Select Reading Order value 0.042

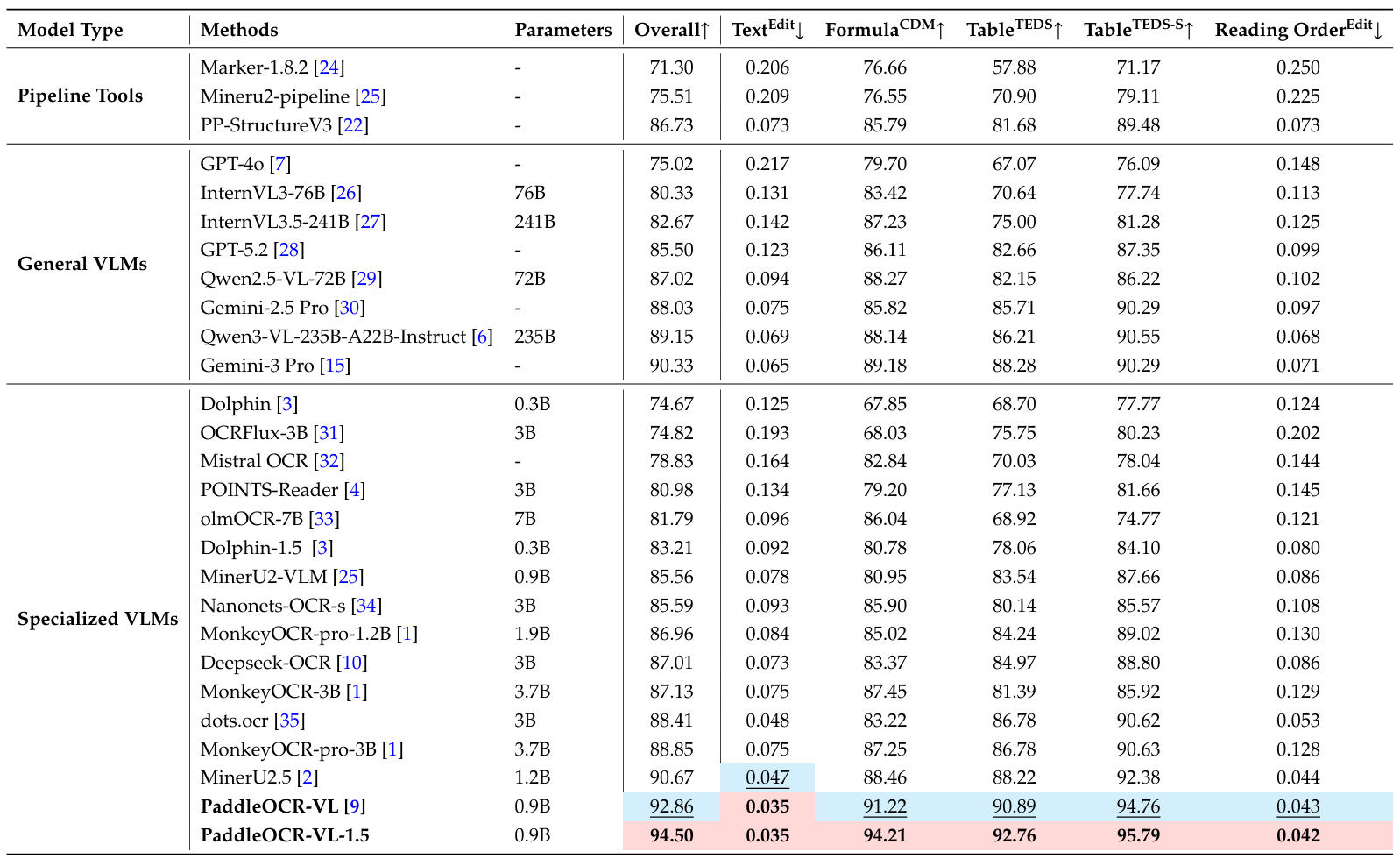1298,835
